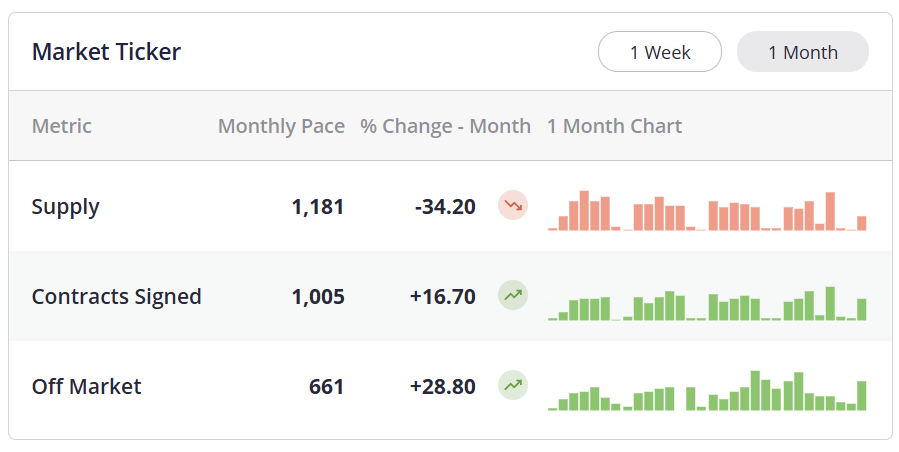899x452 pixels.
Task: Click the red Supply bar chart
Action: click(x=707, y=211)
